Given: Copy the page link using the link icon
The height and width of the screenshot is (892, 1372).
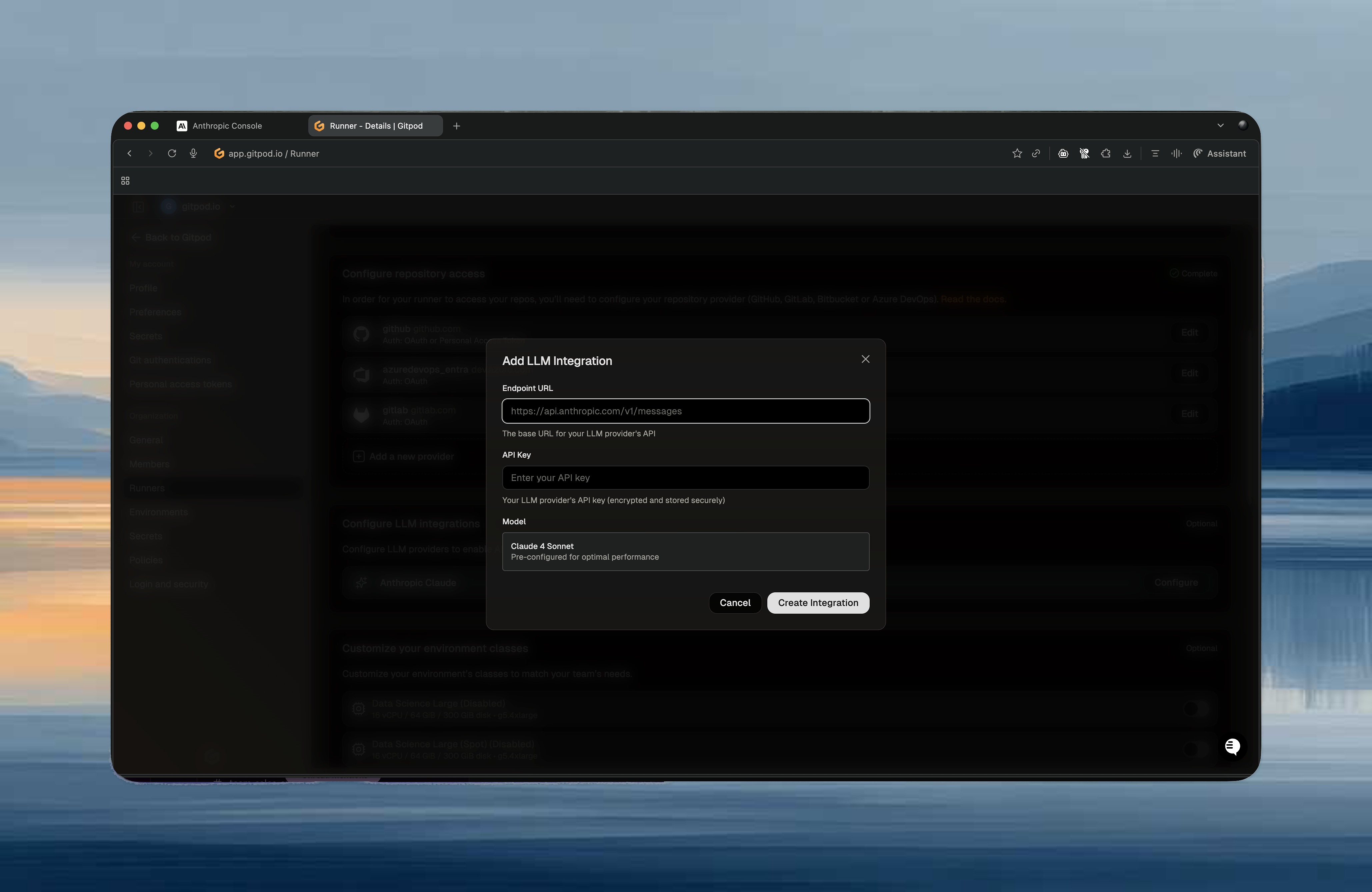Looking at the screenshot, I should pyautogui.click(x=1036, y=153).
